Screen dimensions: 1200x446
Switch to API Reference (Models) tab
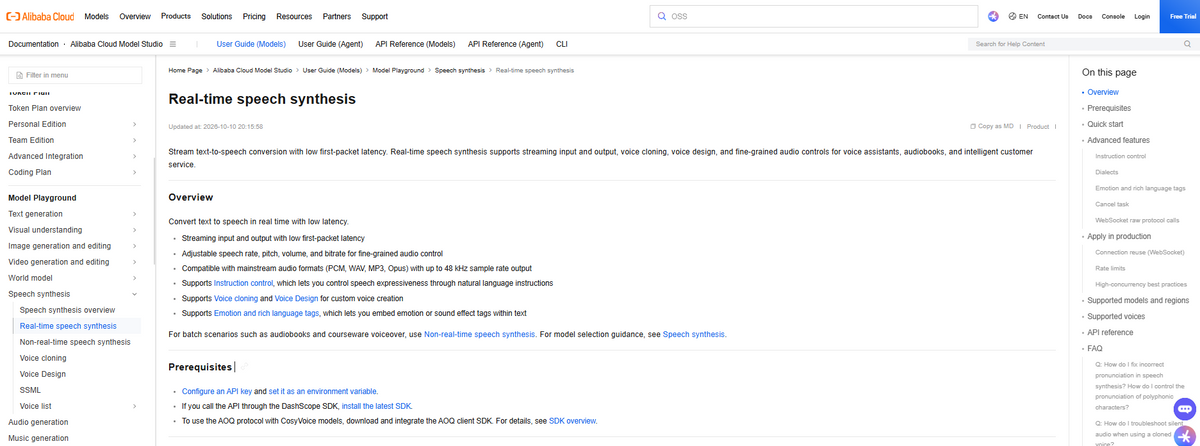click(x=416, y=44)
